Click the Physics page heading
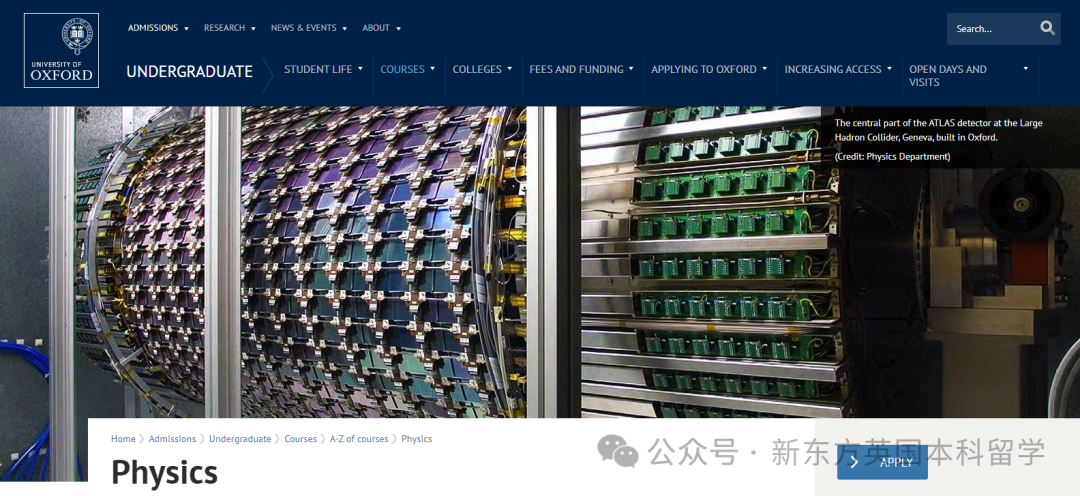 click(x=165, y=473)
